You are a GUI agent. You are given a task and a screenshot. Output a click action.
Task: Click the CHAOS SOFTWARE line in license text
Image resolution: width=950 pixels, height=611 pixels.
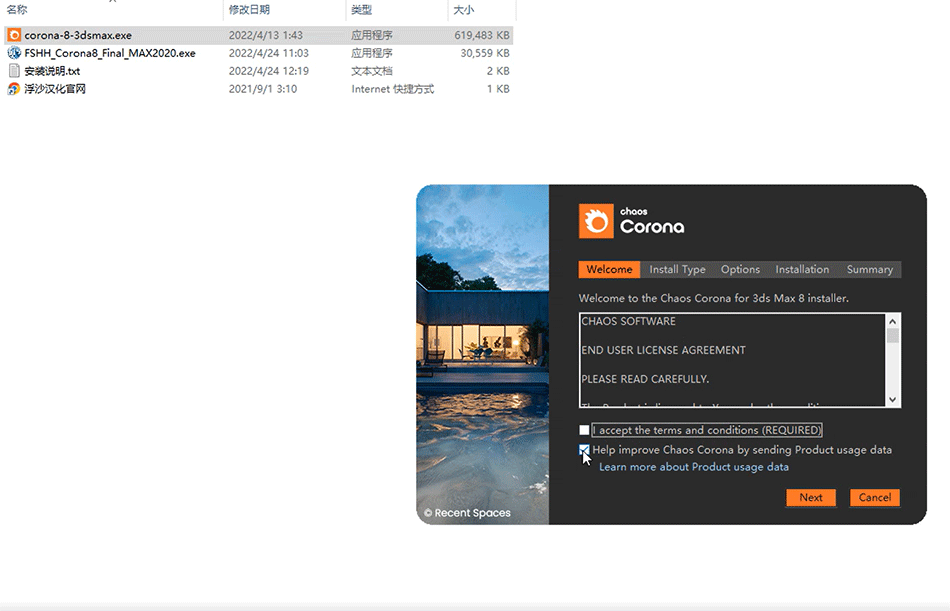(628, 321)
